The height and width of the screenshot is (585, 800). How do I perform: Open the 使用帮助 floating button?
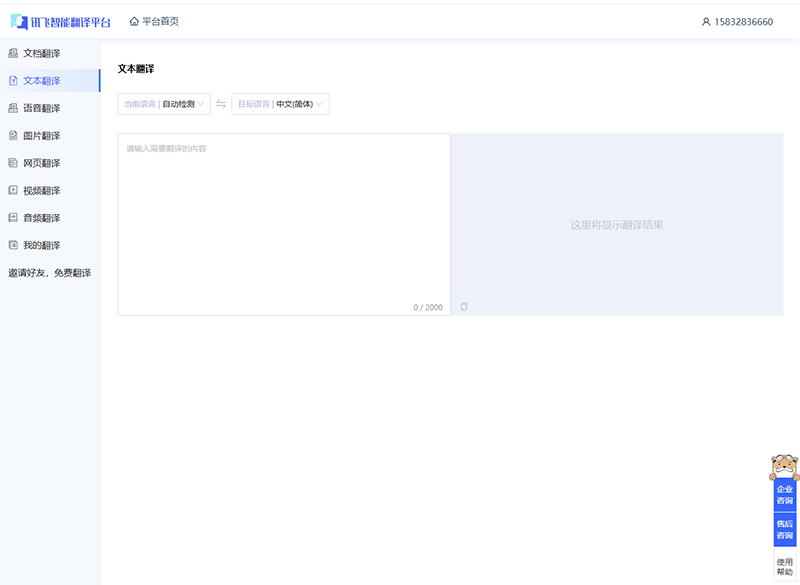coord(784,566)
